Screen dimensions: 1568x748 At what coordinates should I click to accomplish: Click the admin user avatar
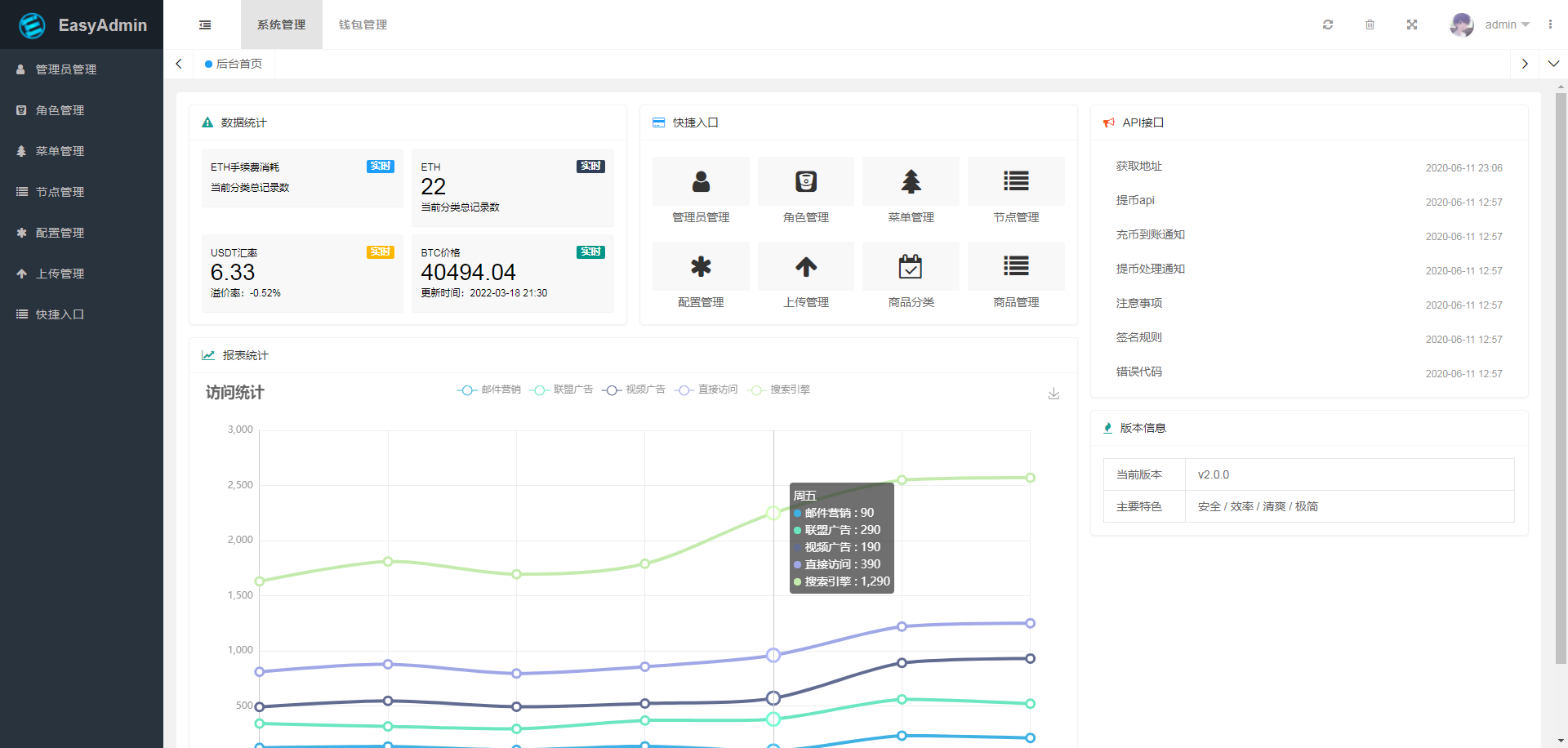[x=1462, y=24]
